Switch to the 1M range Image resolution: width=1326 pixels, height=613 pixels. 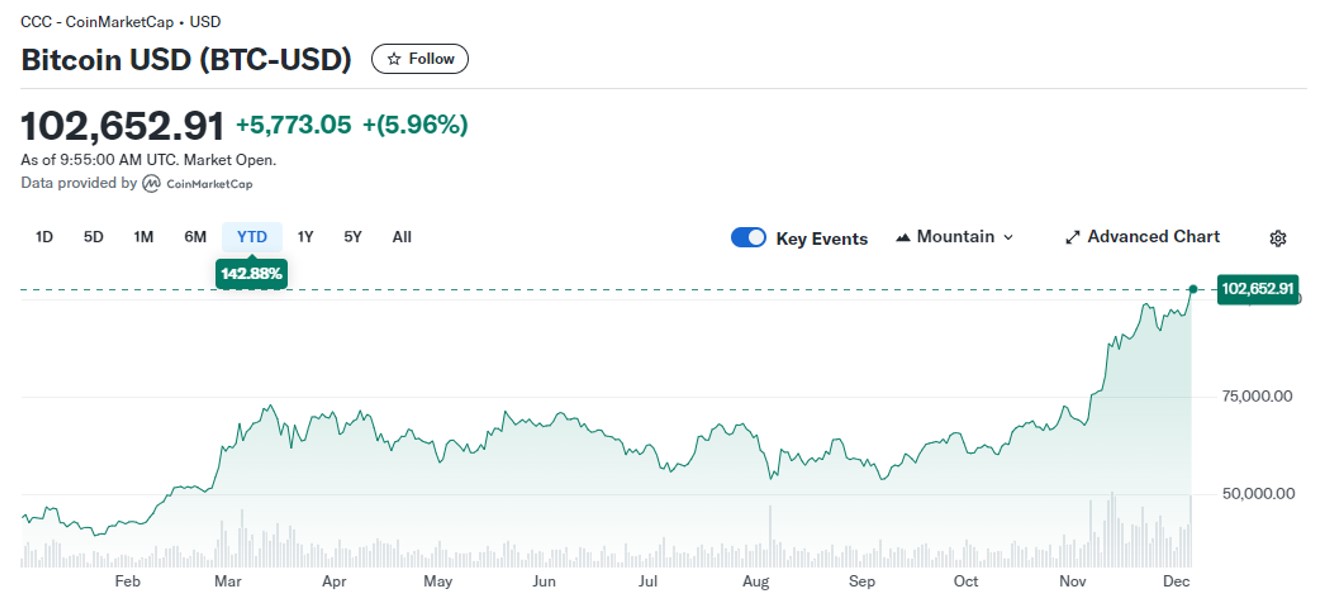[x=143, y=237]
